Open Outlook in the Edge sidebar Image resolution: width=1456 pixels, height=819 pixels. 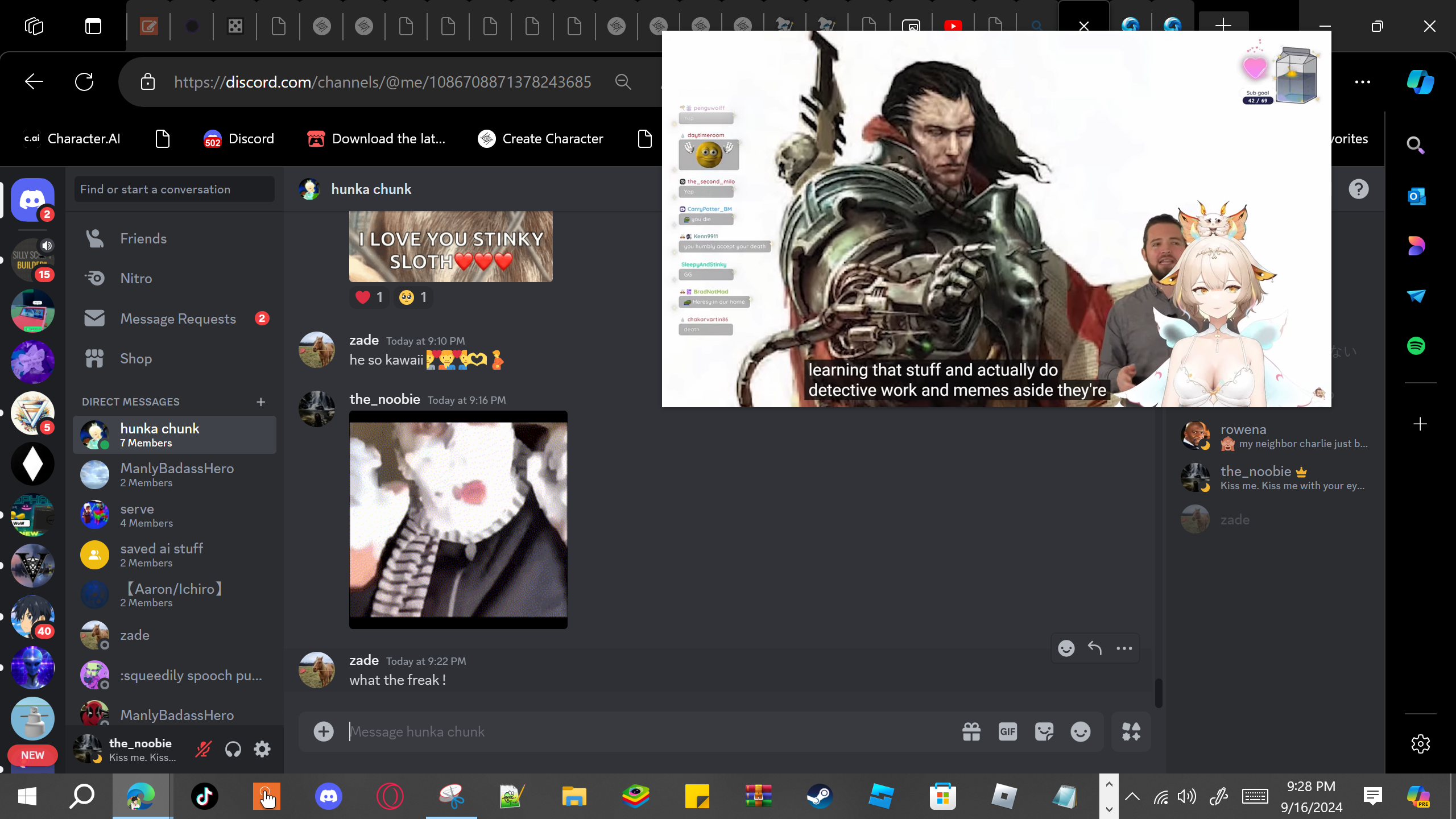[x=1416, y=197]
